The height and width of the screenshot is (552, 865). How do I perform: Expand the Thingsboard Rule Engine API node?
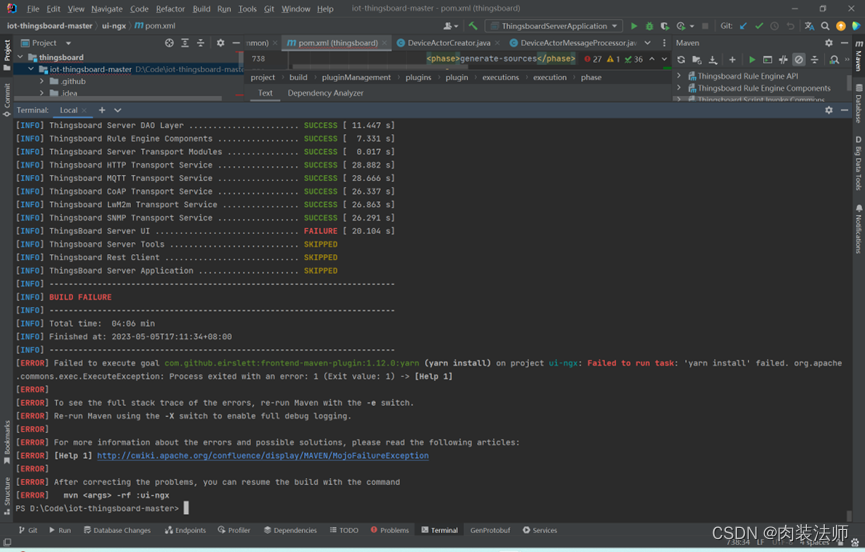point(679,76)
